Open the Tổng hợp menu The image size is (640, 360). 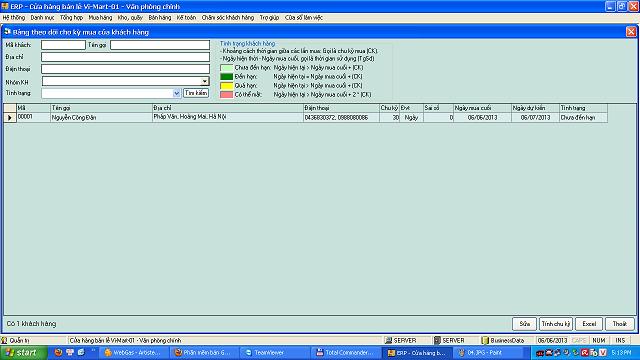coord(71,18)
